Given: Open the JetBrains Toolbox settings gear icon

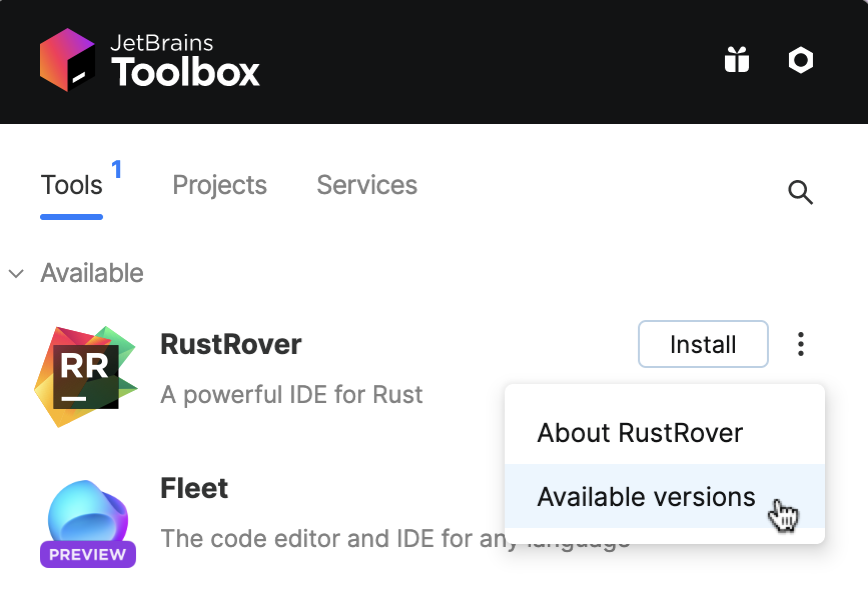Looking at the screenshot, I should pyautogui.click(x=800, y=60).
